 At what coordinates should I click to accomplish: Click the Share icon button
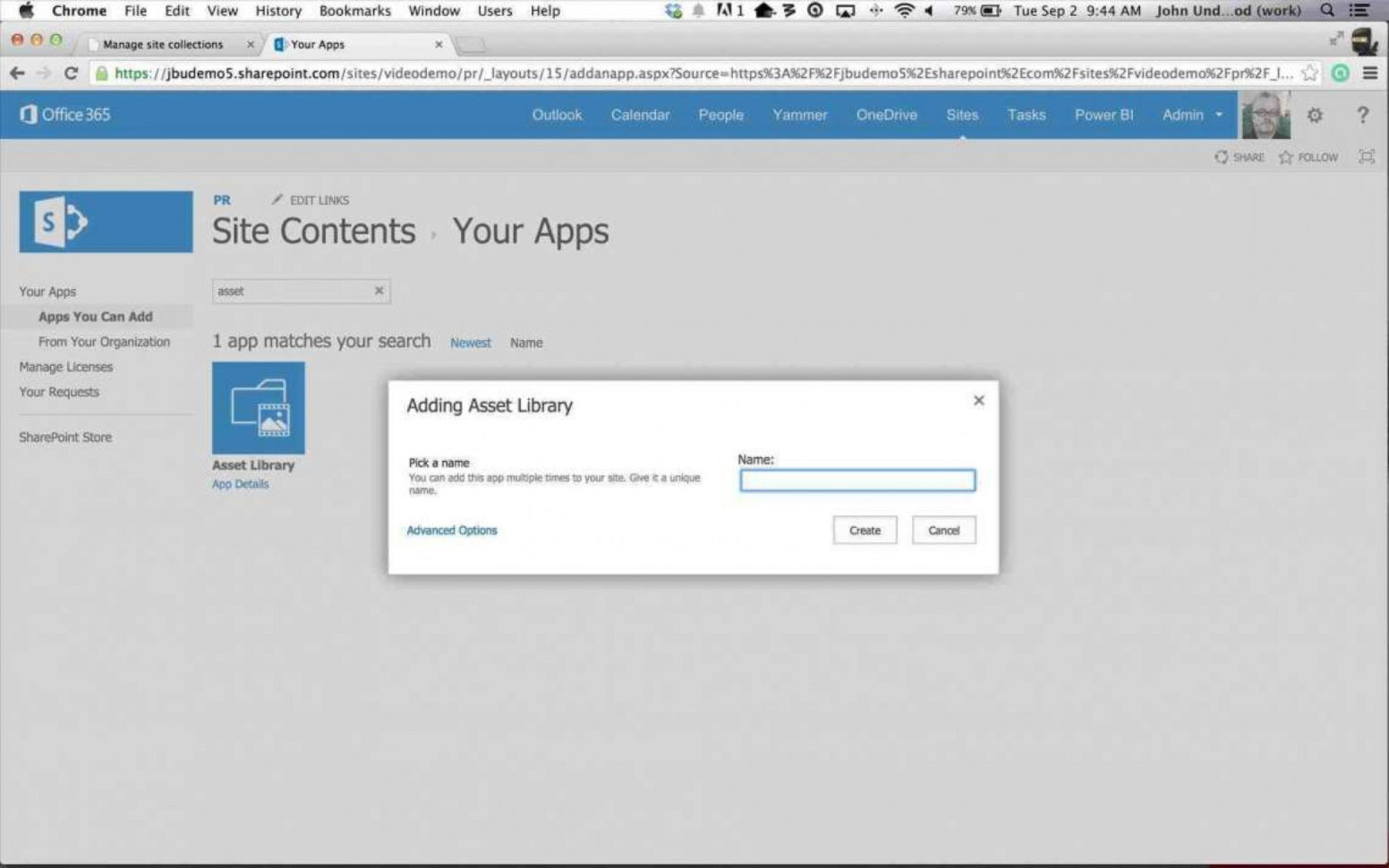click(x=1240, y=157)
